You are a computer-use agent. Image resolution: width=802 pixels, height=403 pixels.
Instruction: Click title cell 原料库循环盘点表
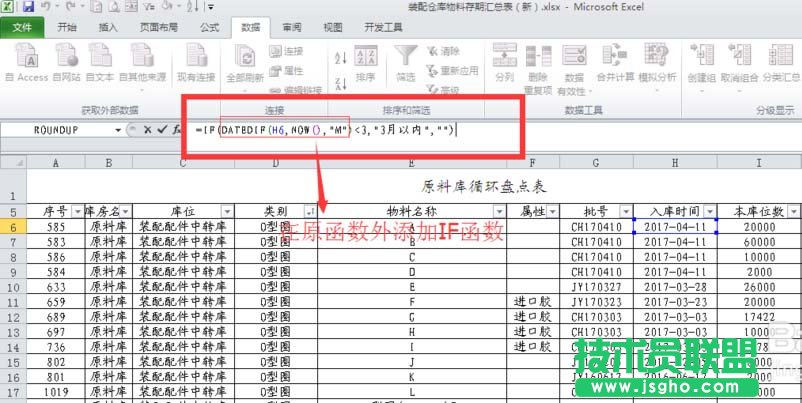(484, 187)
